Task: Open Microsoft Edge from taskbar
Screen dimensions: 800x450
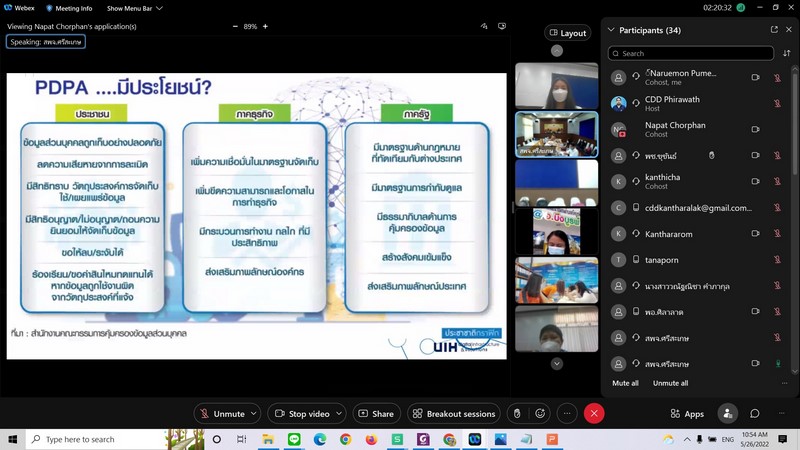Action: 320,439
